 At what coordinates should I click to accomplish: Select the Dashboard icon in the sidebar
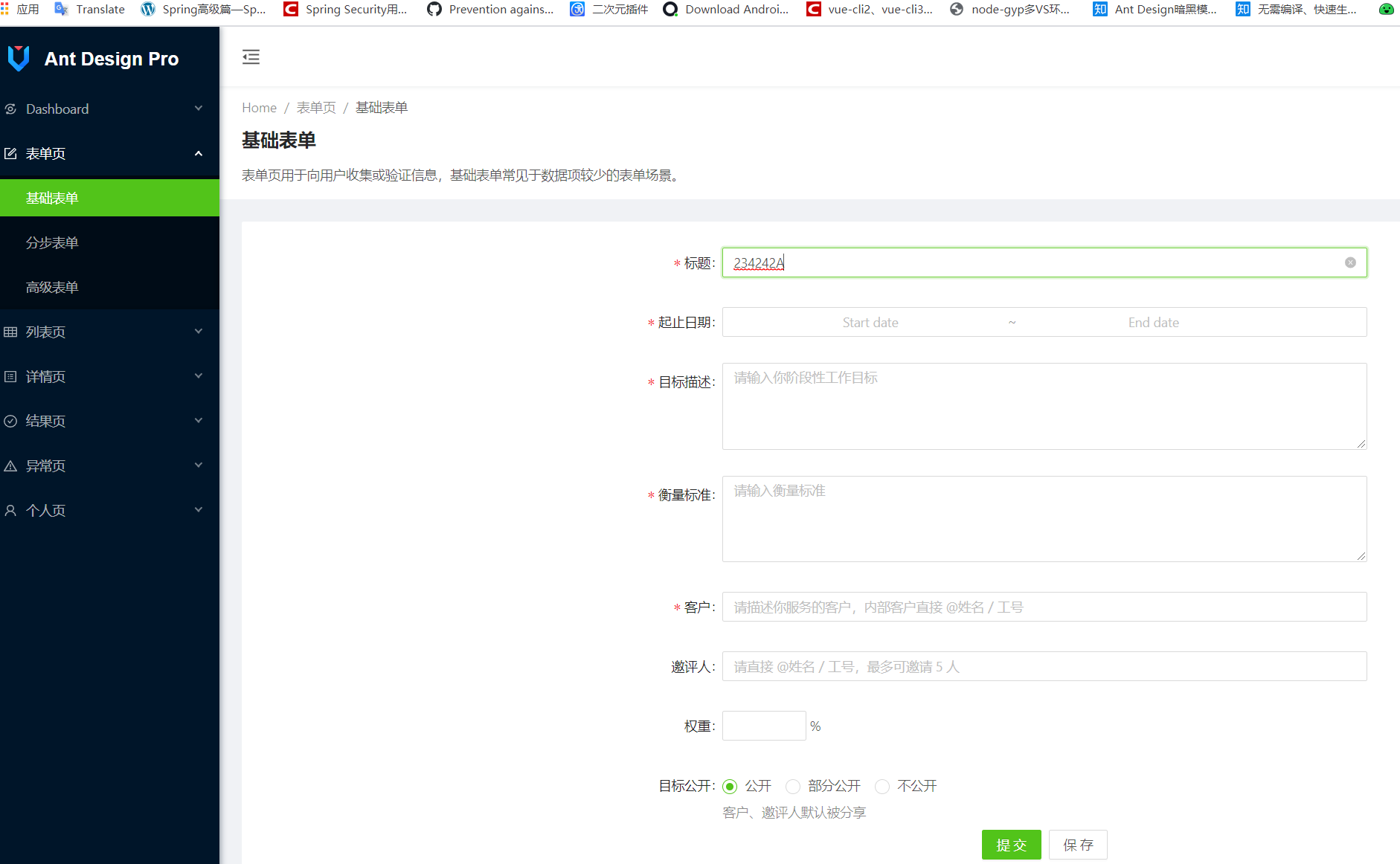click(x=10, y=109)
